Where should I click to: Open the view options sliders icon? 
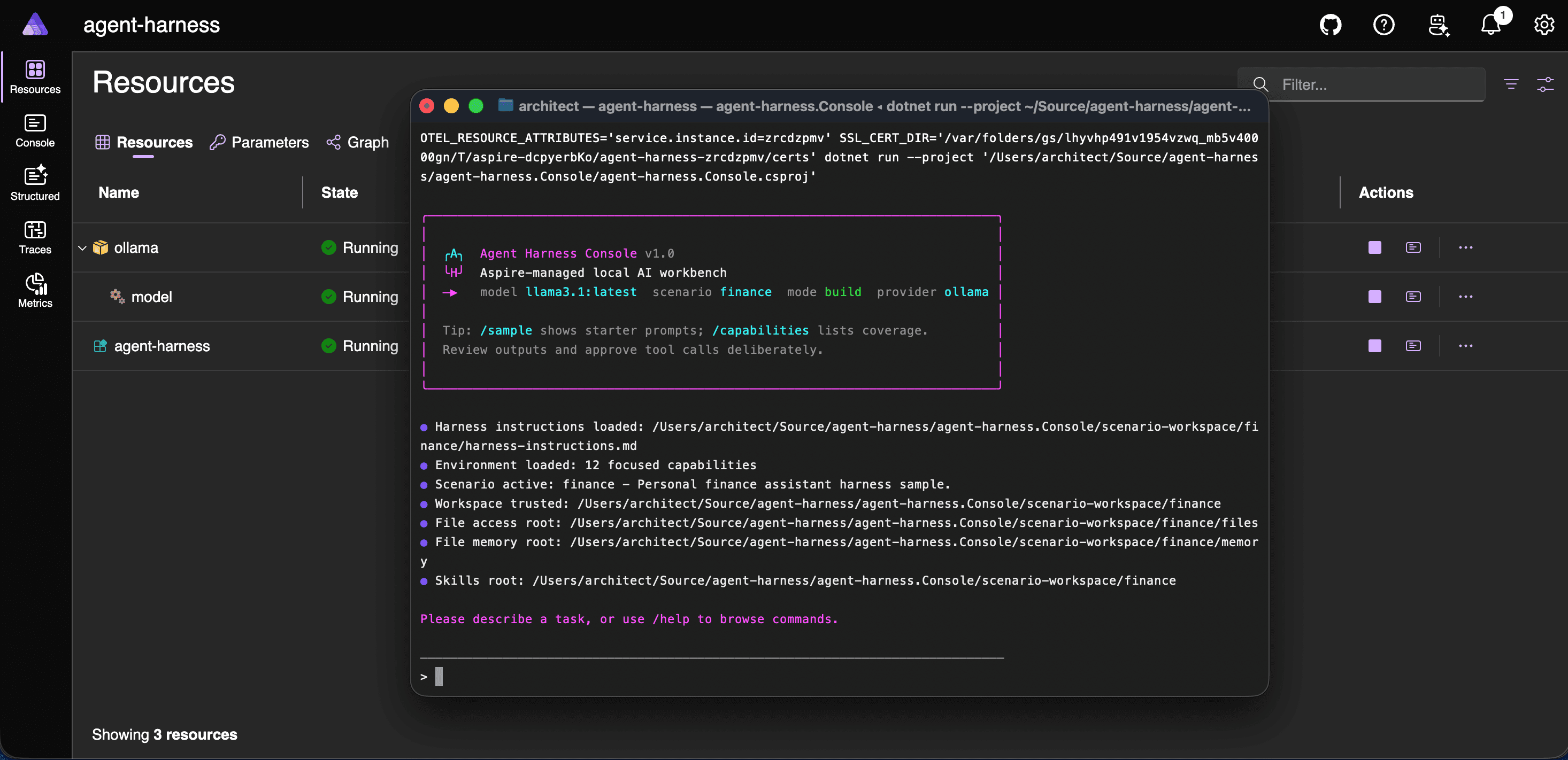[x=1545, y=84]
